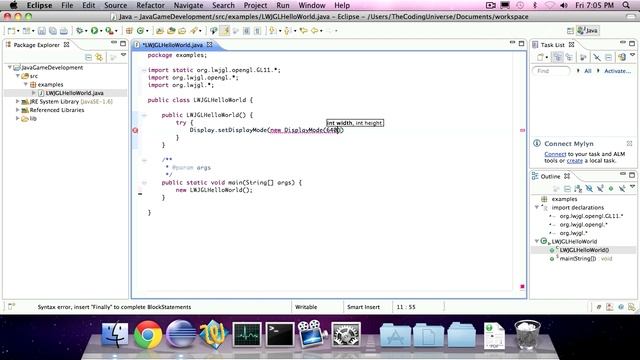Viewport: 640px width, 360px height.
Task: Toggle Scheduled presentation in Task List
Action: point(569,57)
